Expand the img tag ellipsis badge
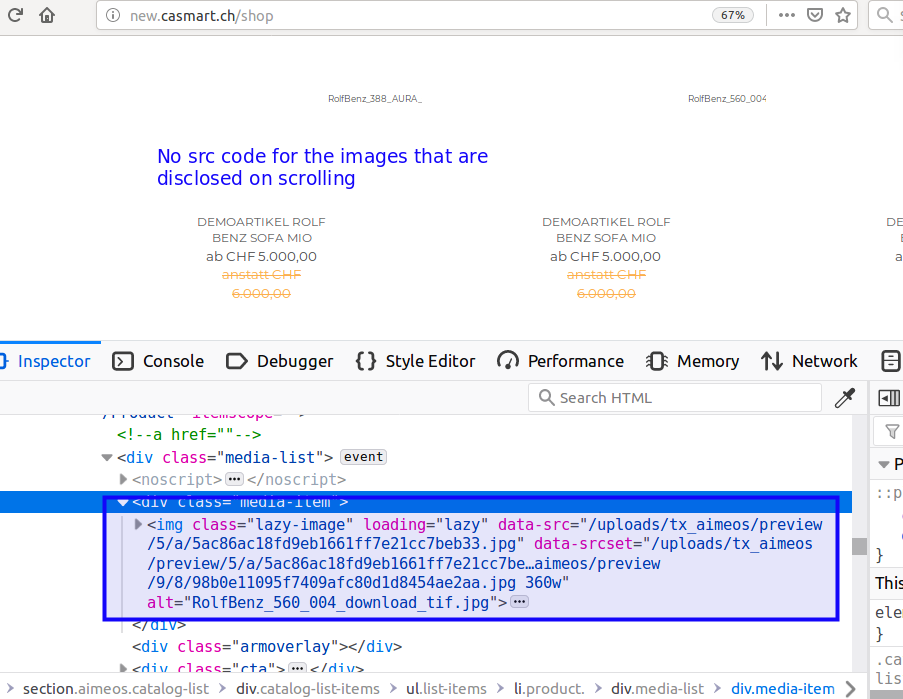The height and width of the screenshot is (699, 903). 519,602
